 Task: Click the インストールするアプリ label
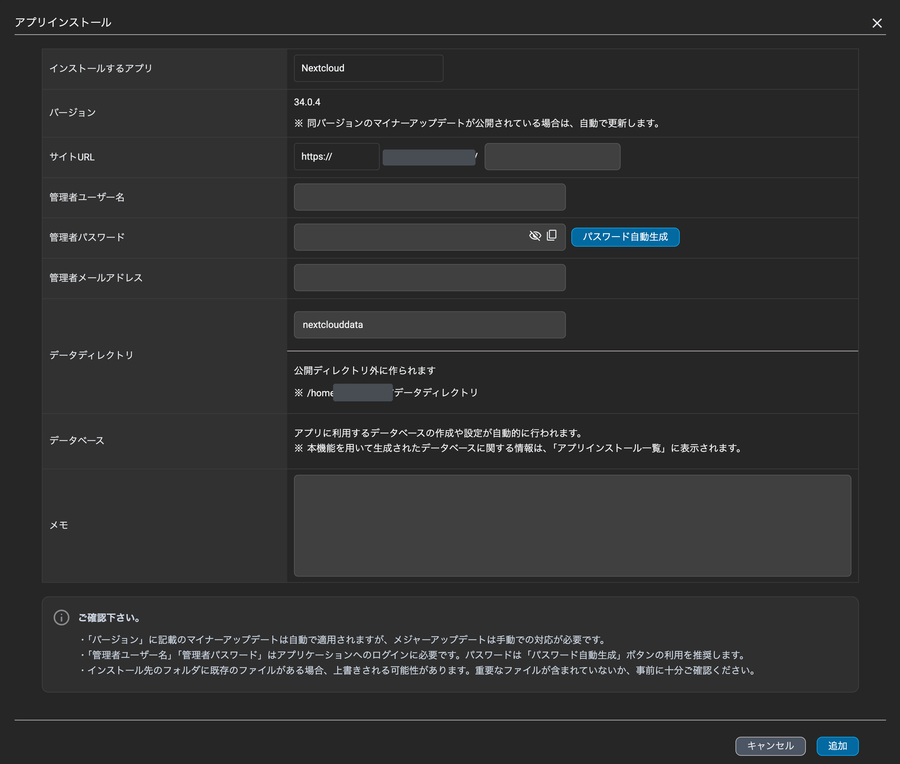pyautogui.click(x=100, y=68)
